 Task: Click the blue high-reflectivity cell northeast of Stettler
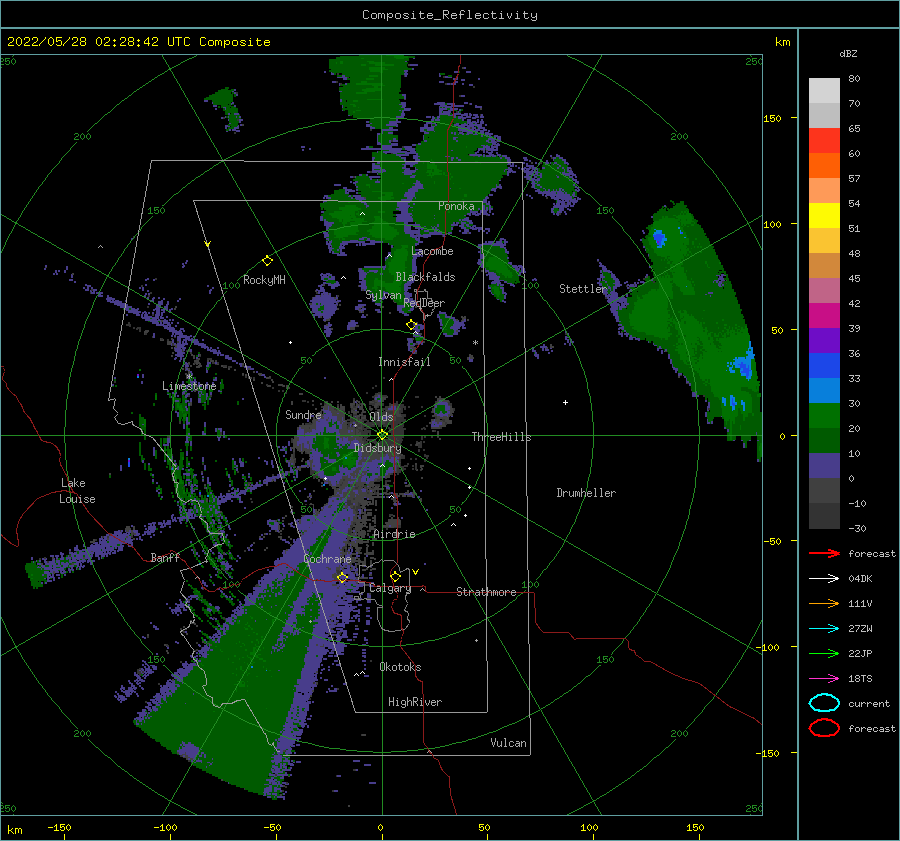[659, 237]
